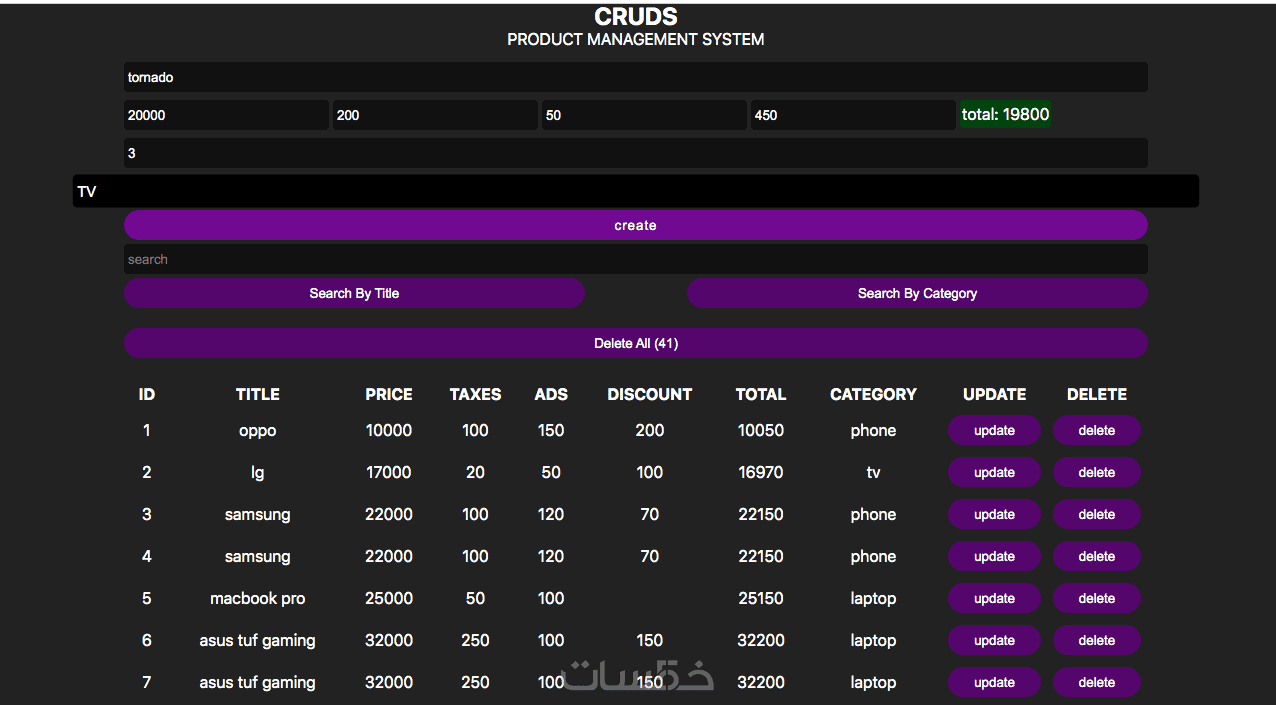Click price 17000 in lg row
Image resolution: width=1276 pixels, height=705 pixels.
pyautogui.click(x=389, y=473)
